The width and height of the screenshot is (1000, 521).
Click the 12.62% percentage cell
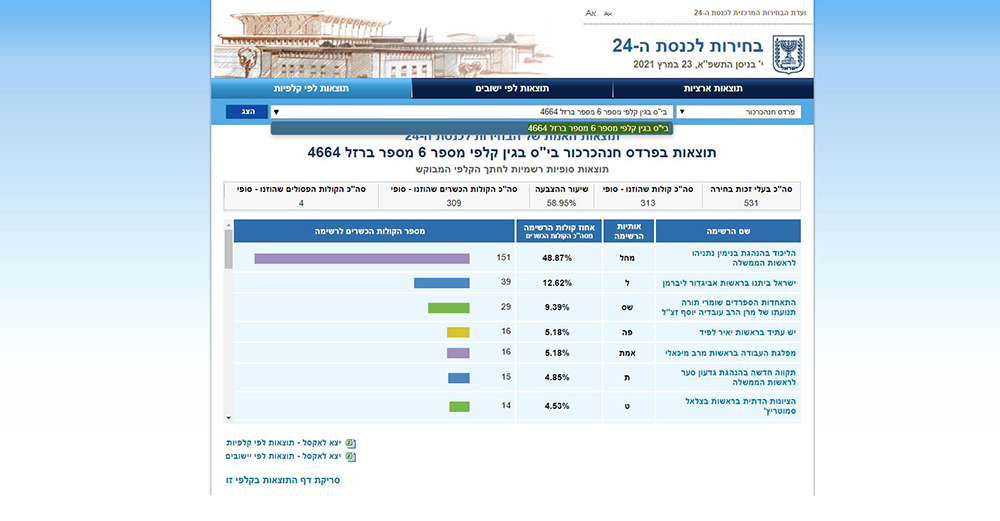tap(557, 283)
